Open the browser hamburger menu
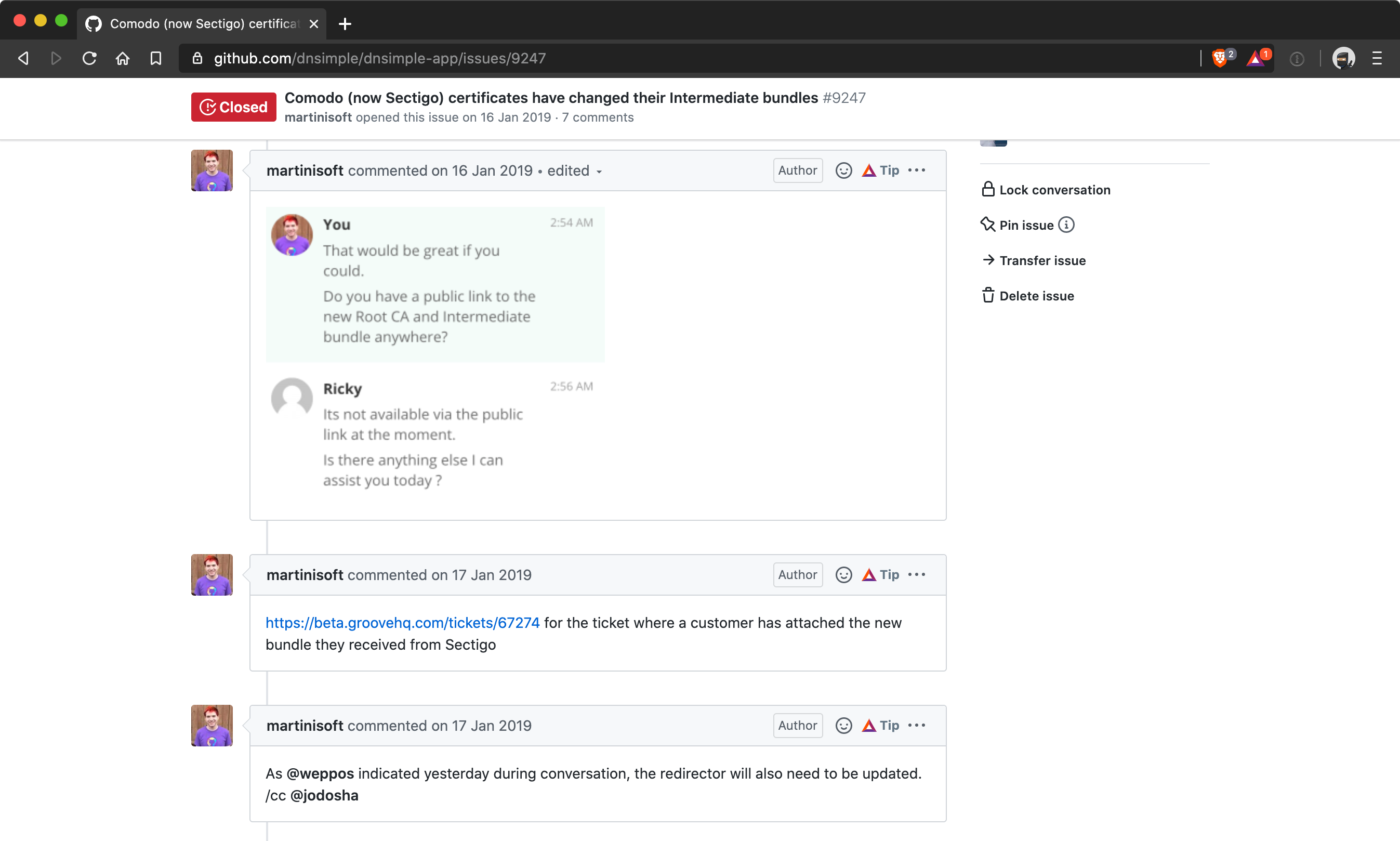Screen dimensions: 1400x841 coord(1377,58)
